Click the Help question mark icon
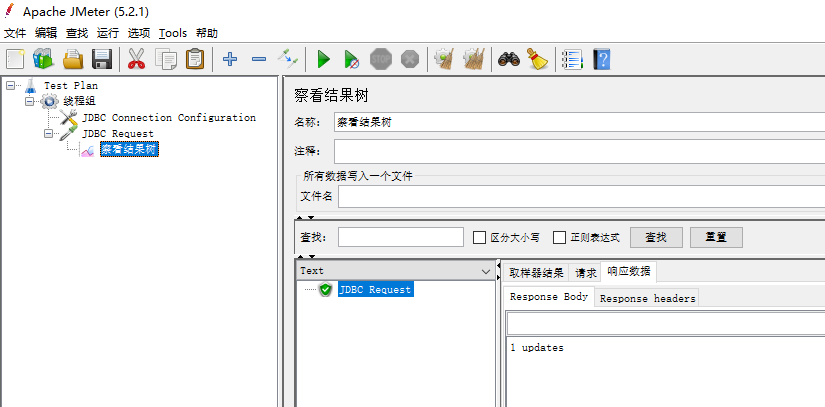Image resolution: width=825 pixels, height=407 pixels. [601, 59]
